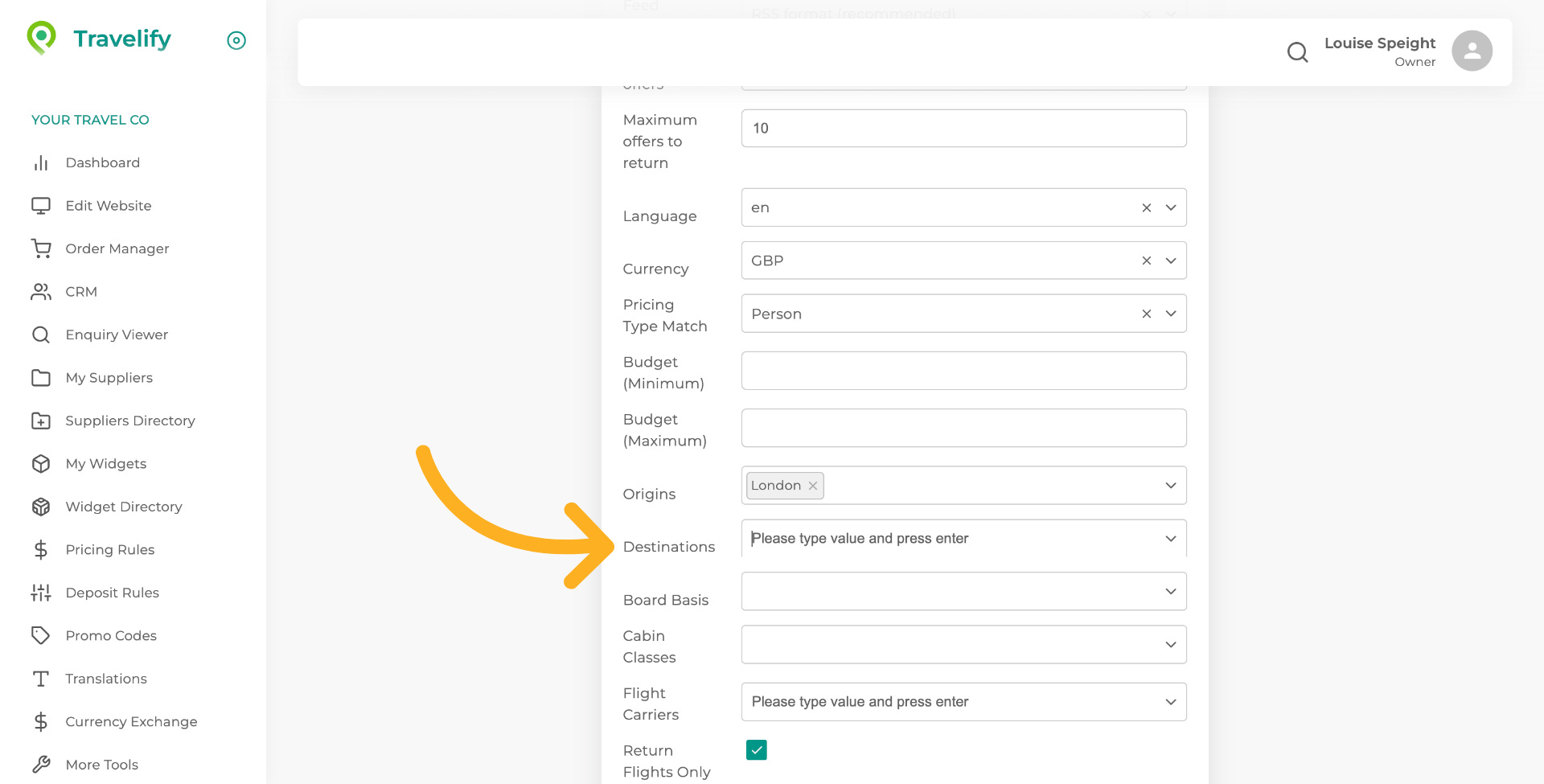Open the CRM section

coord(81,291)
